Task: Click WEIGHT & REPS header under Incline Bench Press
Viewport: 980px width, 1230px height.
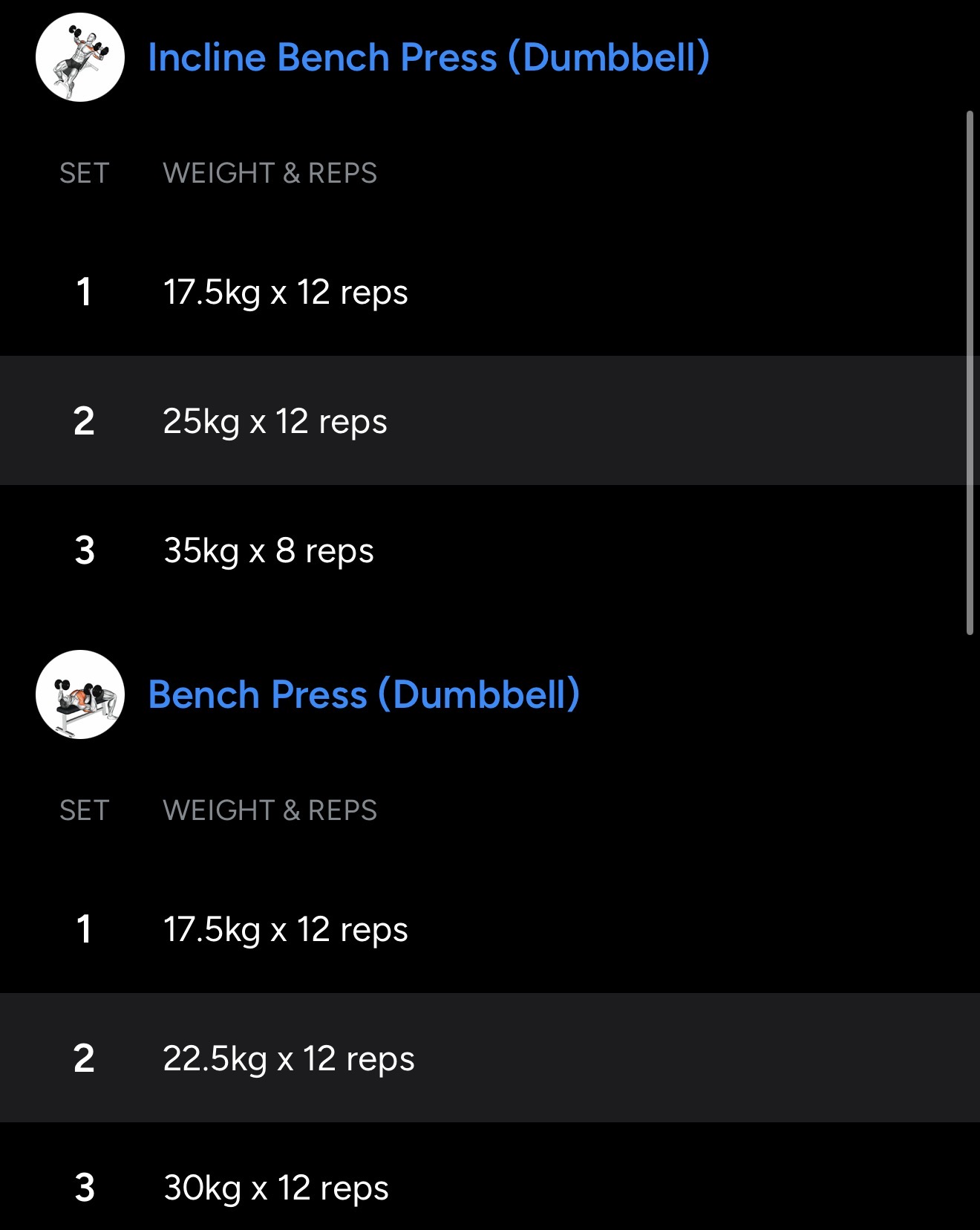Action: [270, 173]
